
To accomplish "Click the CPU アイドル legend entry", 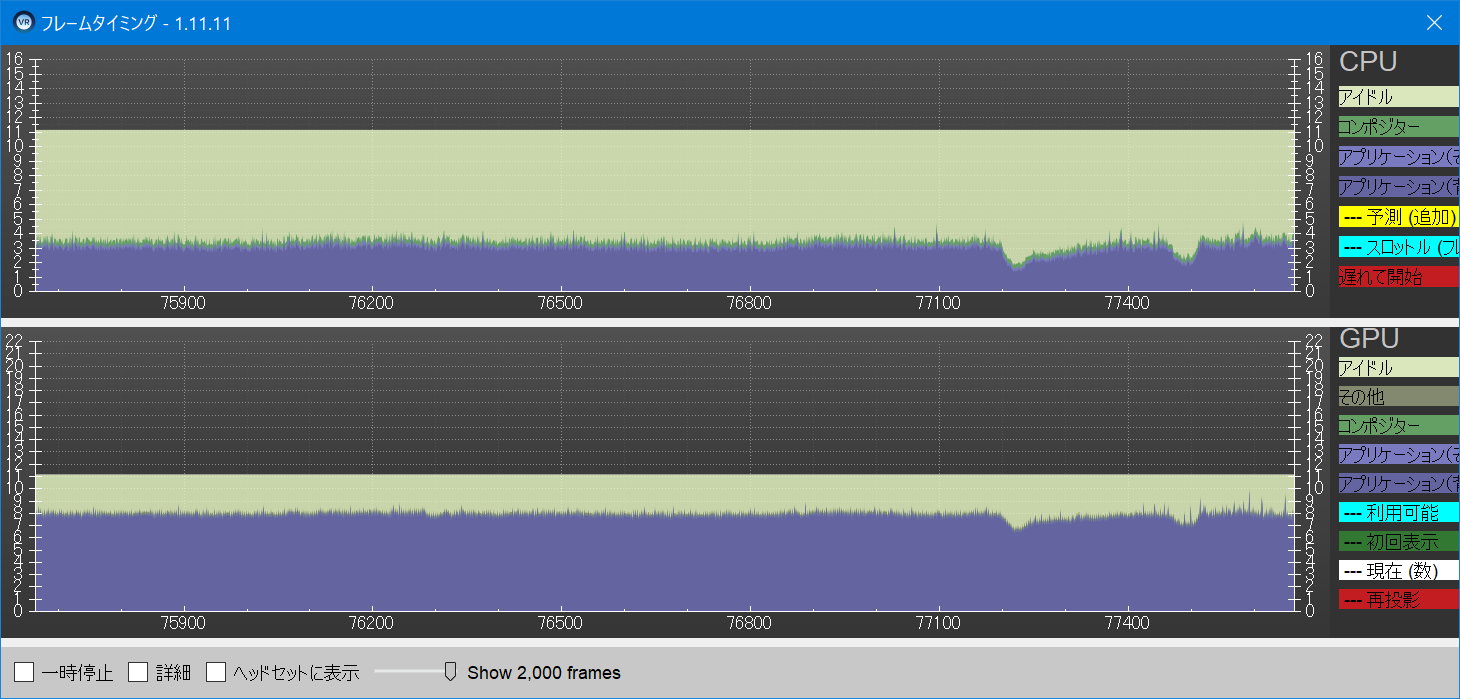I will (x=1398, y=97).
